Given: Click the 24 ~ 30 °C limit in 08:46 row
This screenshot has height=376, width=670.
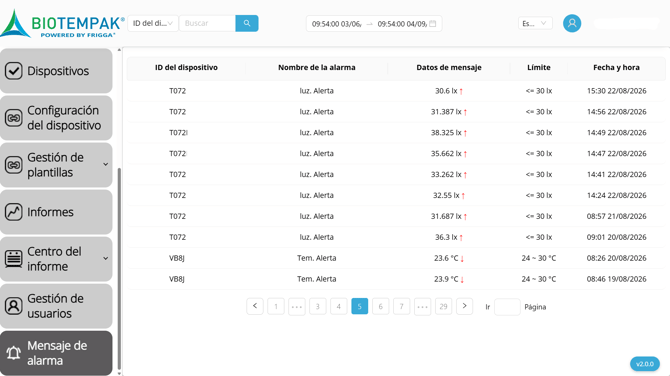Looking at the screenshot, I should click(538, 279).
